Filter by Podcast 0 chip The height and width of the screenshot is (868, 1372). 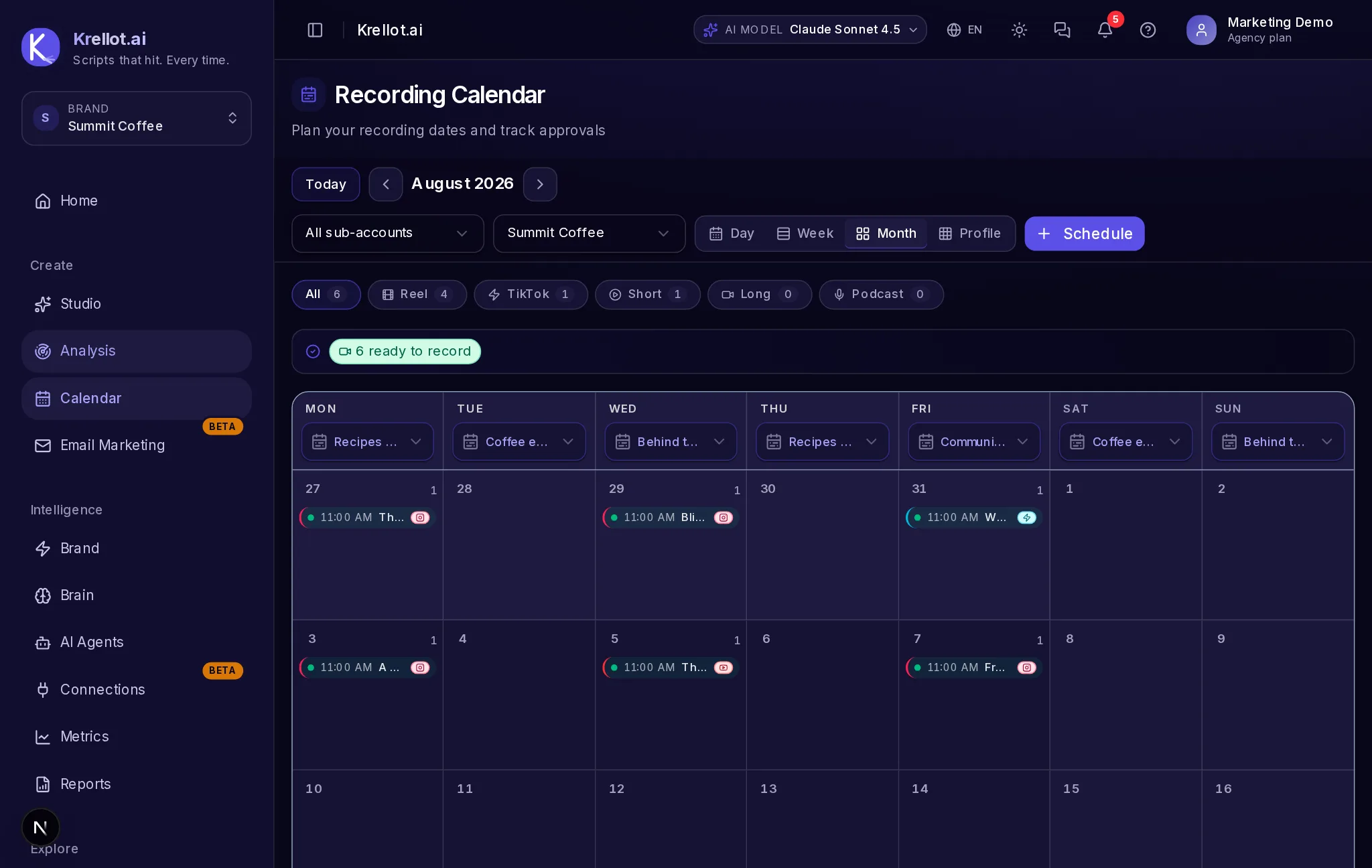click(x=882, y=295)
